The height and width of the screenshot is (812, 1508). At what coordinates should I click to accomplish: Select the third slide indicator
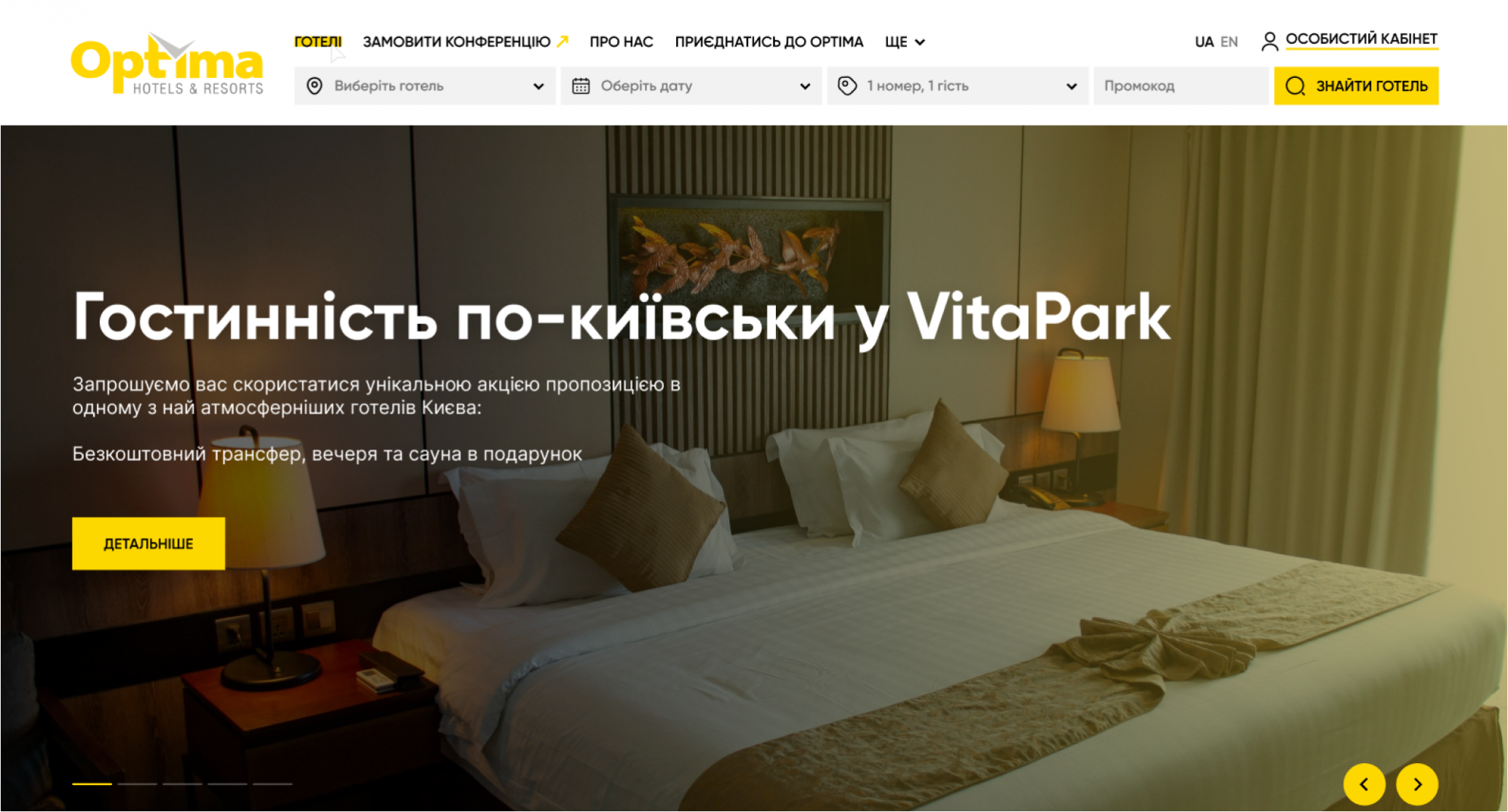(x=182, y=784)
